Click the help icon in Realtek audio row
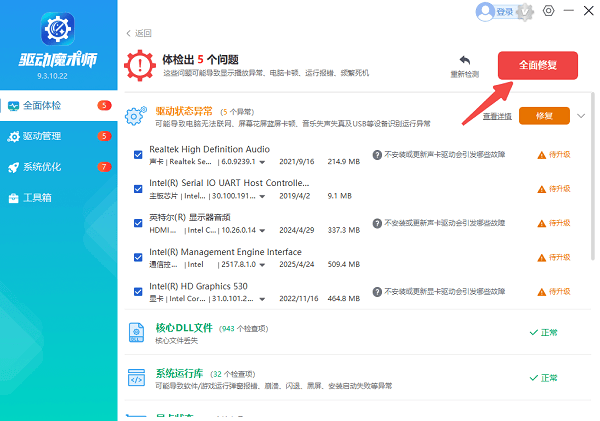Image resolution: width=600 pixels, height=421 pixels. click(377, 155)
